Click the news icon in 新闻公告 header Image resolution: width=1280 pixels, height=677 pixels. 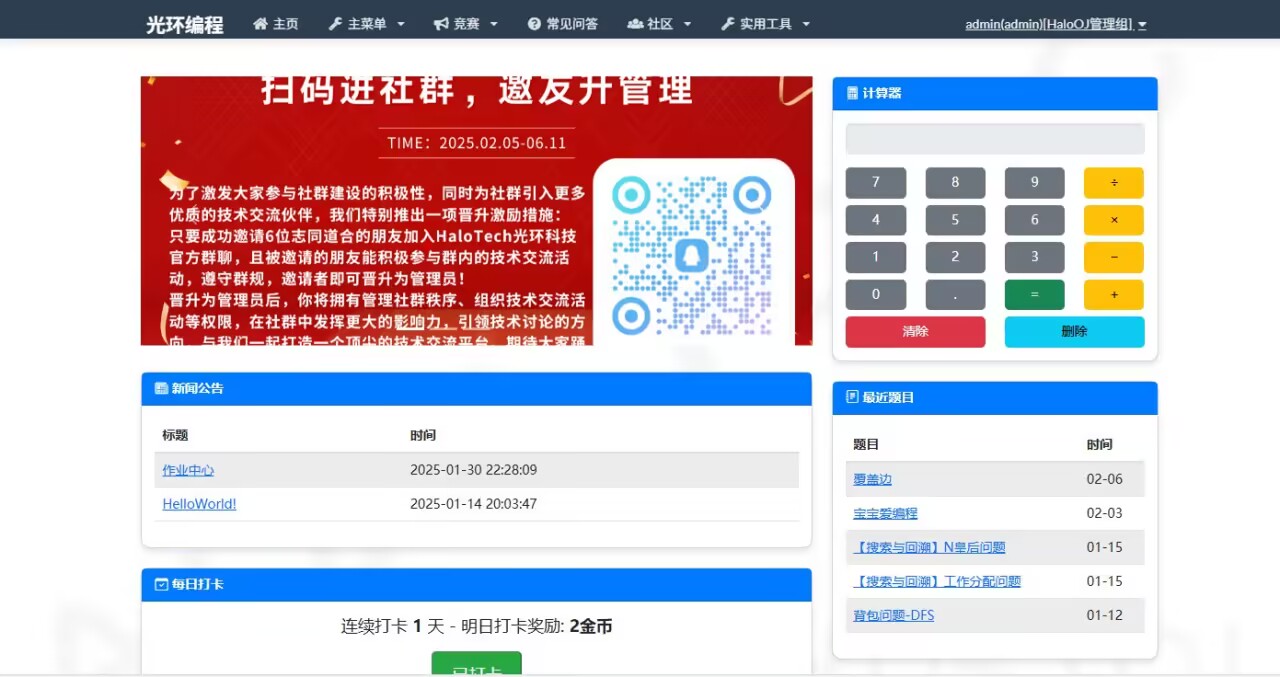coord(161,388)
